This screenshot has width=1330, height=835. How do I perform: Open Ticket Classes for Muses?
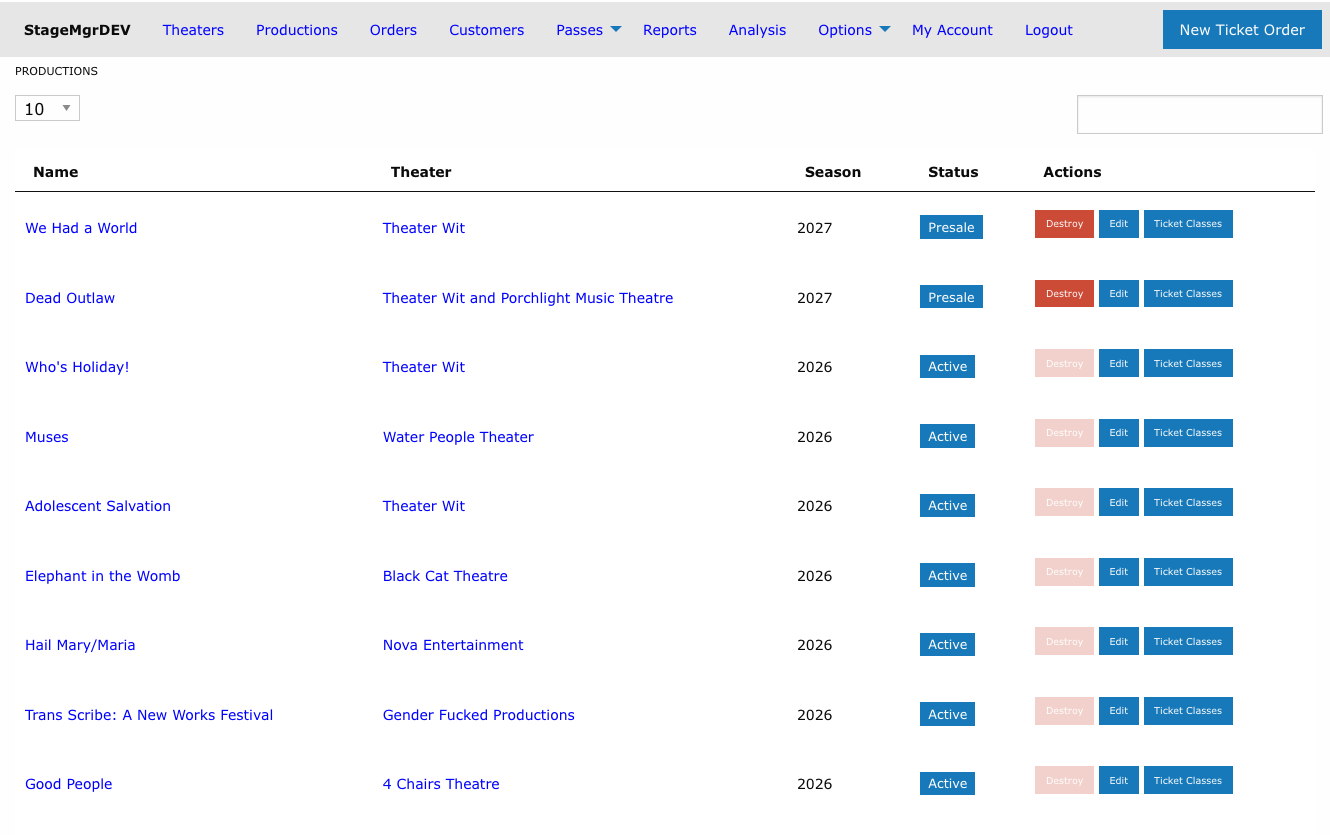[x=1188, y=433]
